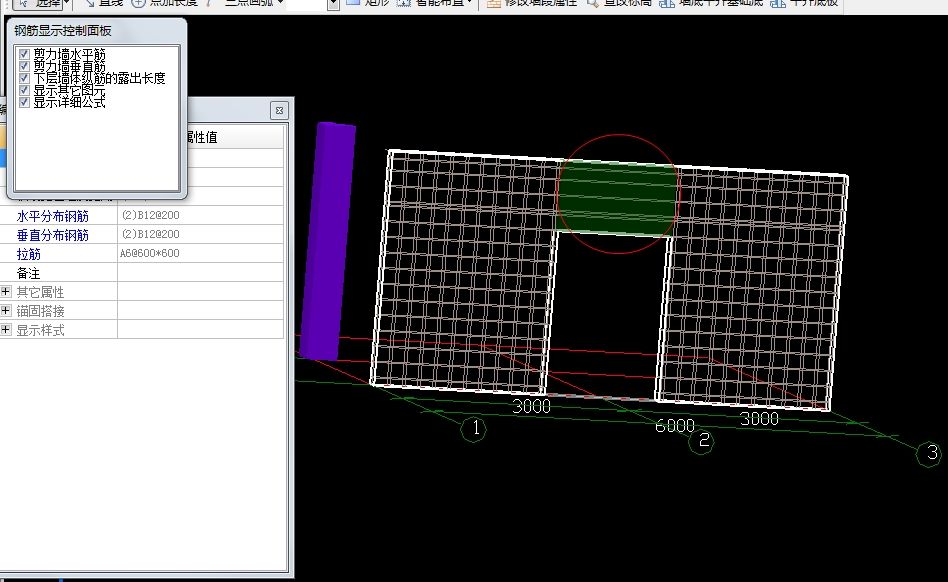Click the 修改墙段属性 toolbar icon
Viewport: 948px width, 582px height.
tap(527, 3)
